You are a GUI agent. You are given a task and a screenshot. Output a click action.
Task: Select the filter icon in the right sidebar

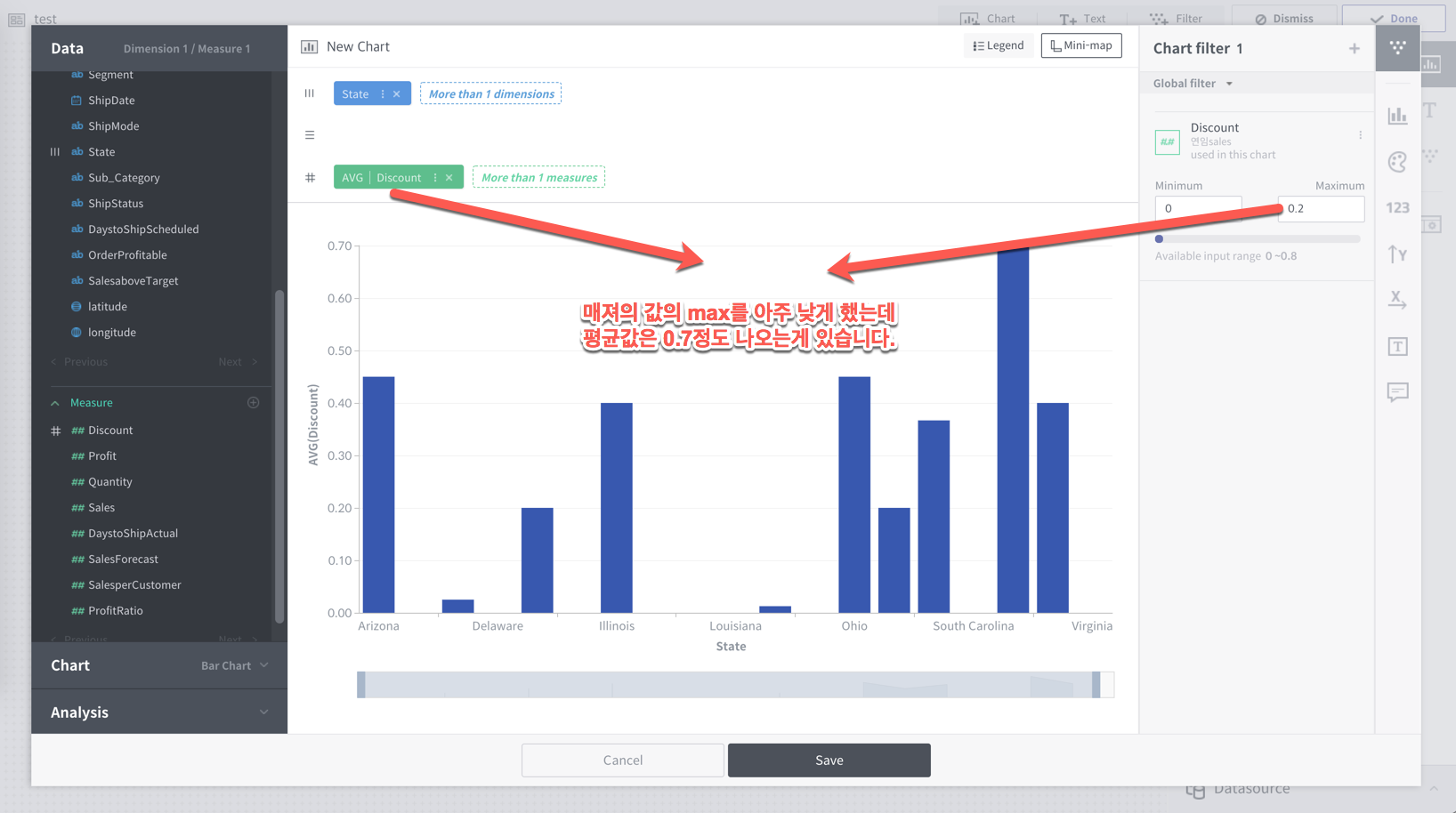point(1397,48)
